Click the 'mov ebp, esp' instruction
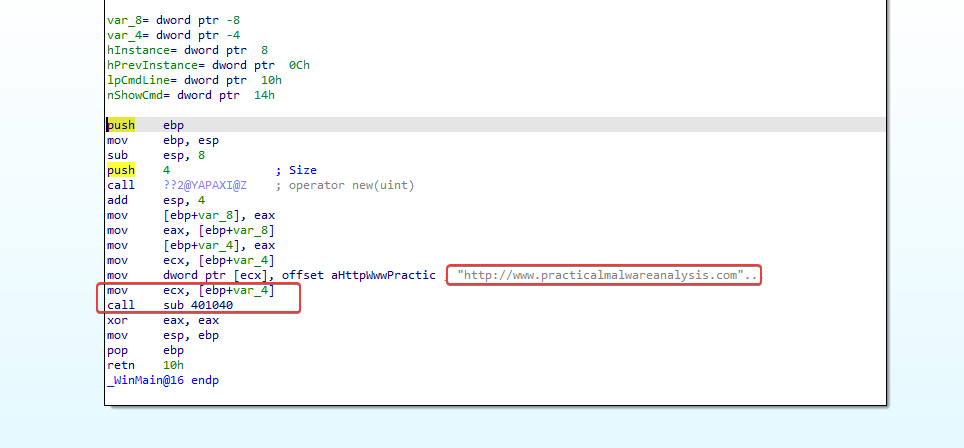Screen dimensions: 964x448 pos(163,141)
